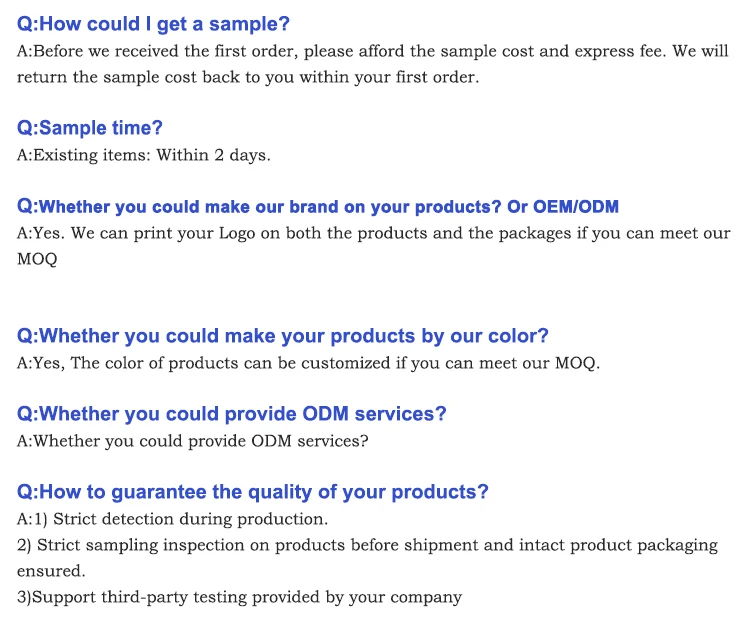Click the 'Existing items: Within 2 days' answer
Viewport: 750px width, 619px height.
(x=144, y=155)
